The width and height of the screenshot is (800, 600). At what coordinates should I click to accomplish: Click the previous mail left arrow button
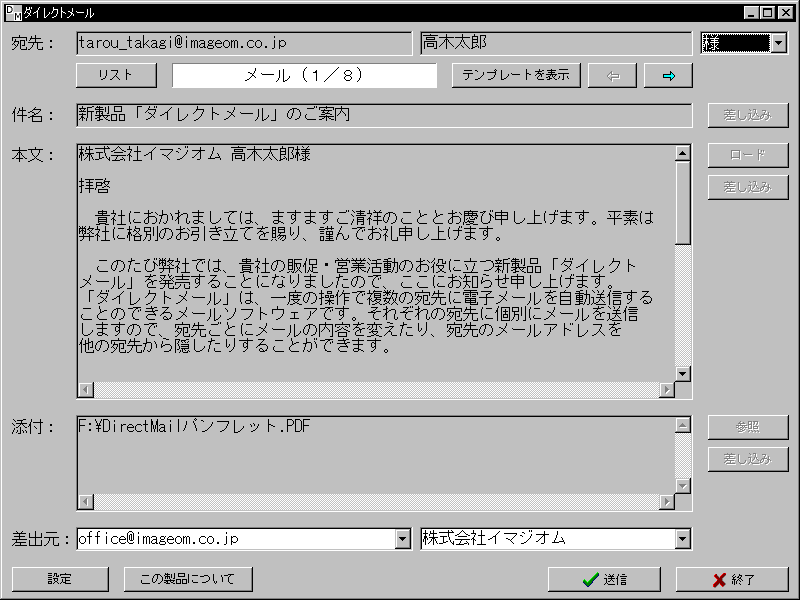612,75
